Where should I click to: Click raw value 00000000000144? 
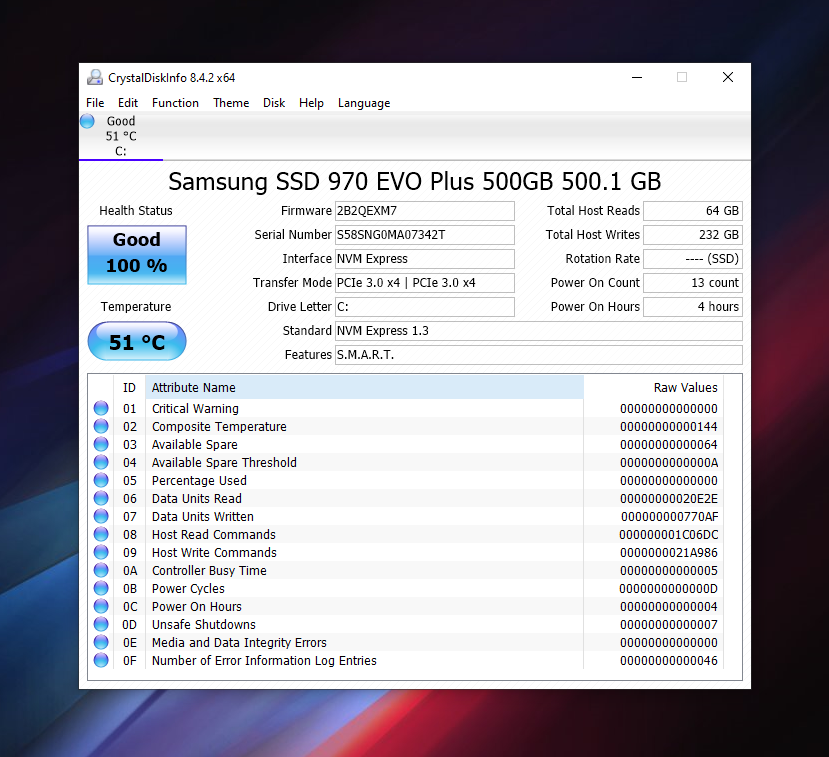pyautogui.click(x=669, y=427)
